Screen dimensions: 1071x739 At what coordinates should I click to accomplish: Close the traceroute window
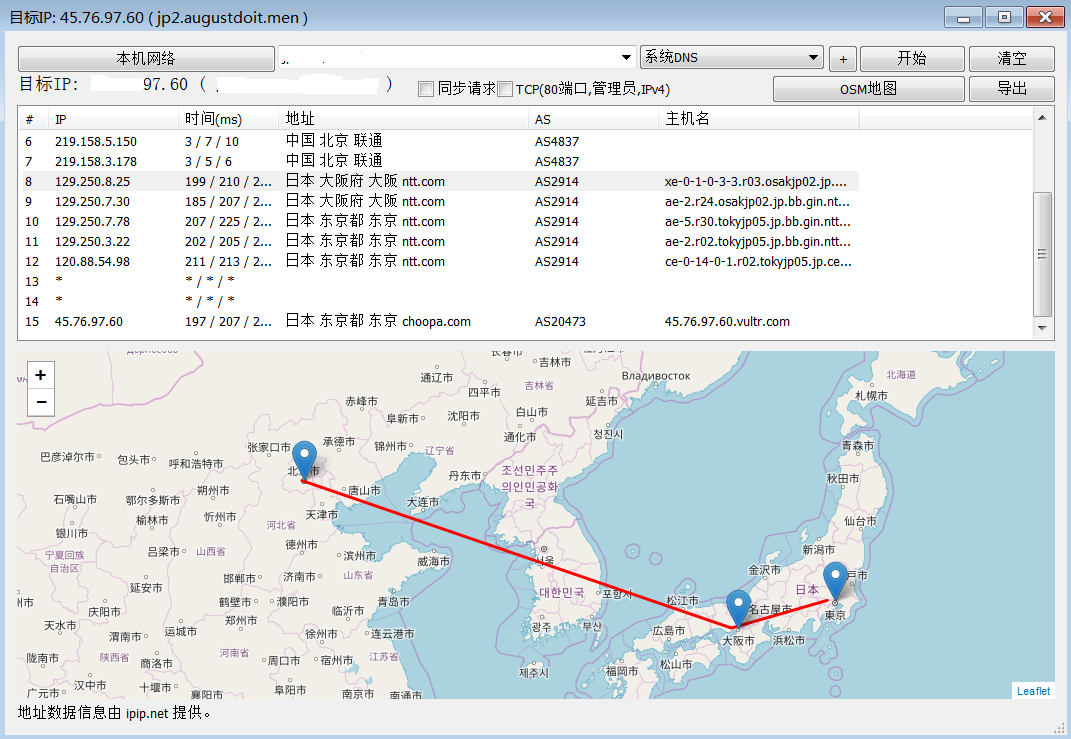click(x=1045, y=18)
